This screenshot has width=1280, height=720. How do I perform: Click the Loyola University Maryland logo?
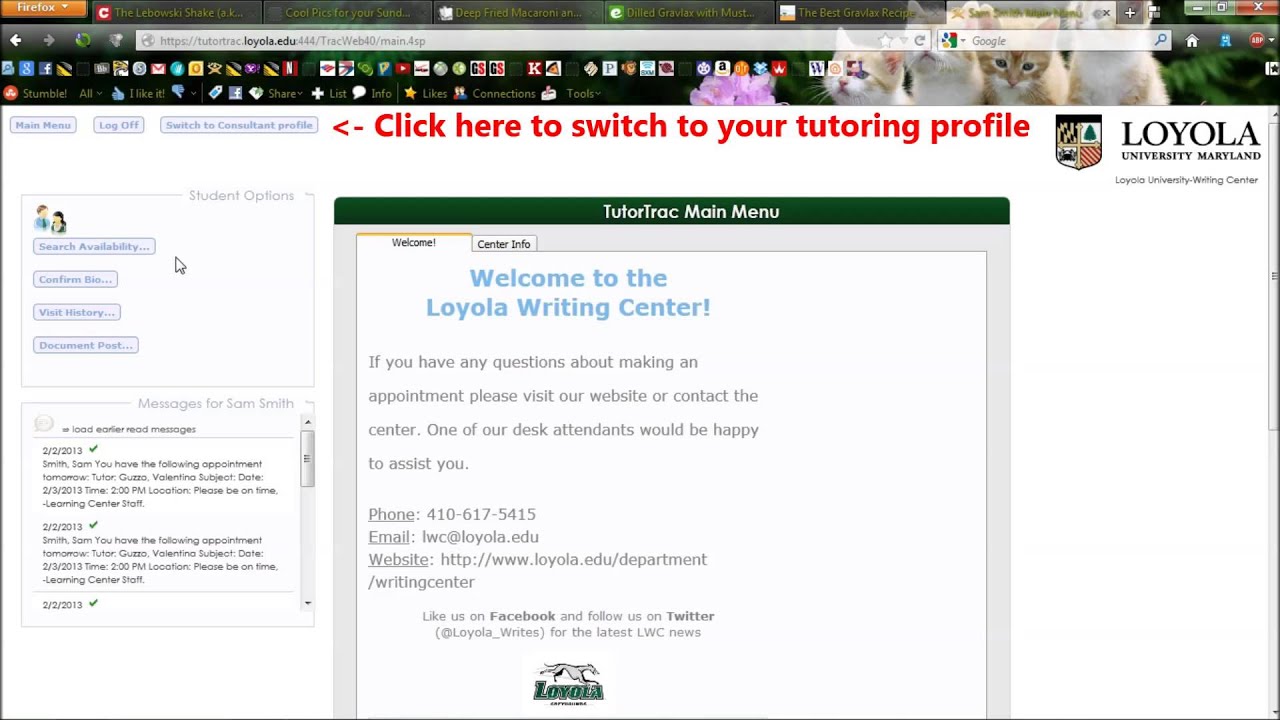point(1158,142)
